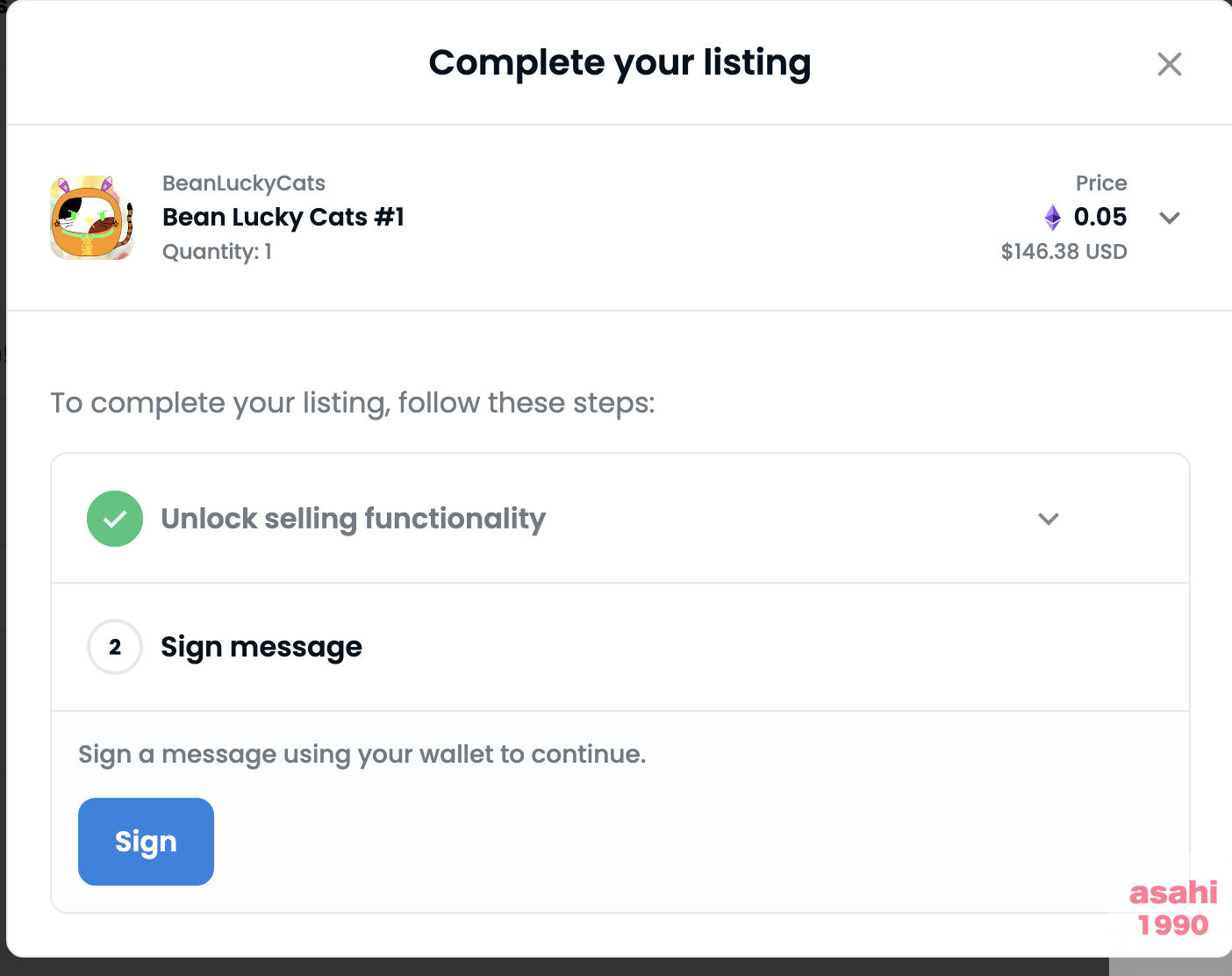1232x976 pixels.
Task: Click the Quantity: 1 label
Action: 217,252
